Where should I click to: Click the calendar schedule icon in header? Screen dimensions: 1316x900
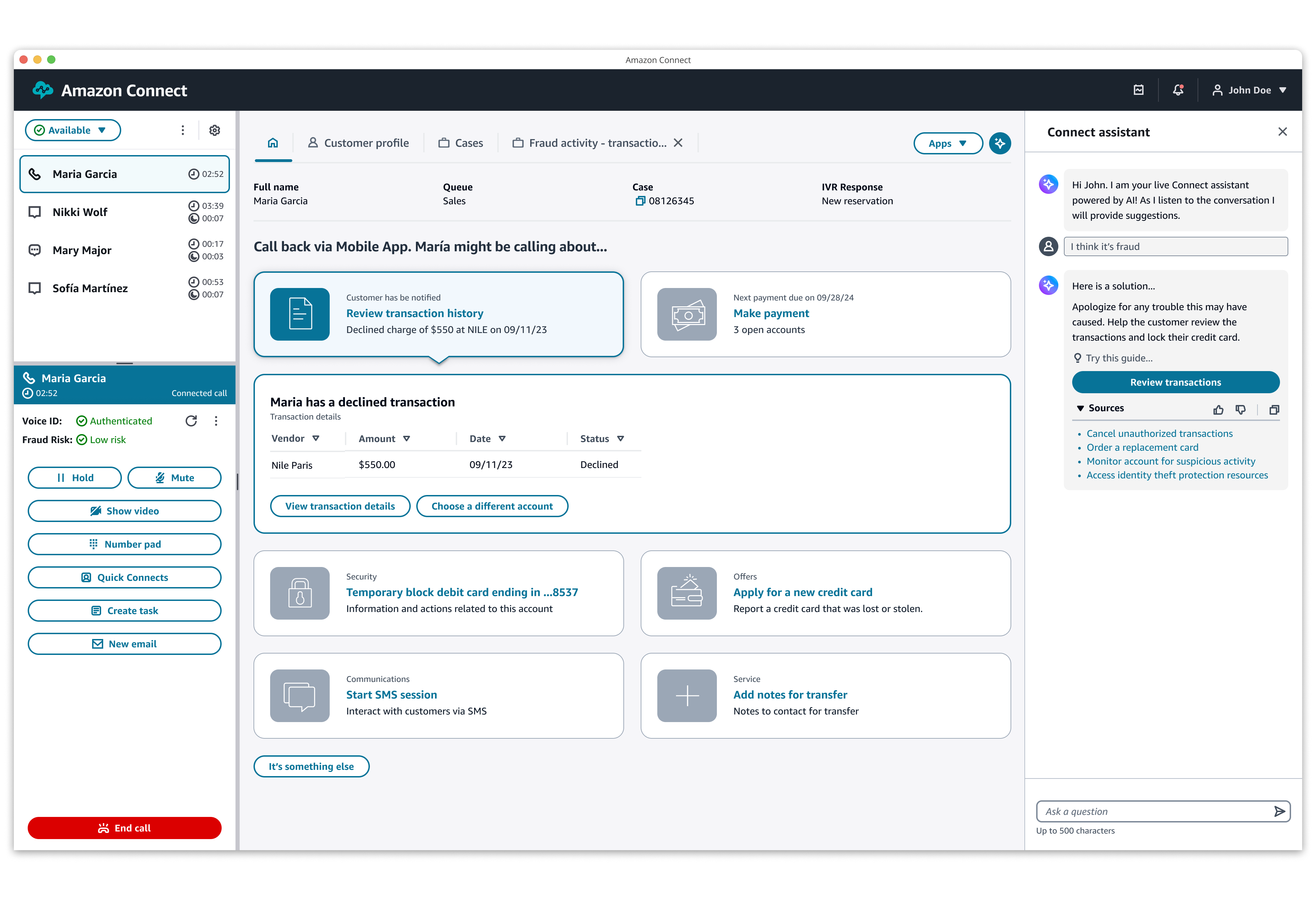1139,90
